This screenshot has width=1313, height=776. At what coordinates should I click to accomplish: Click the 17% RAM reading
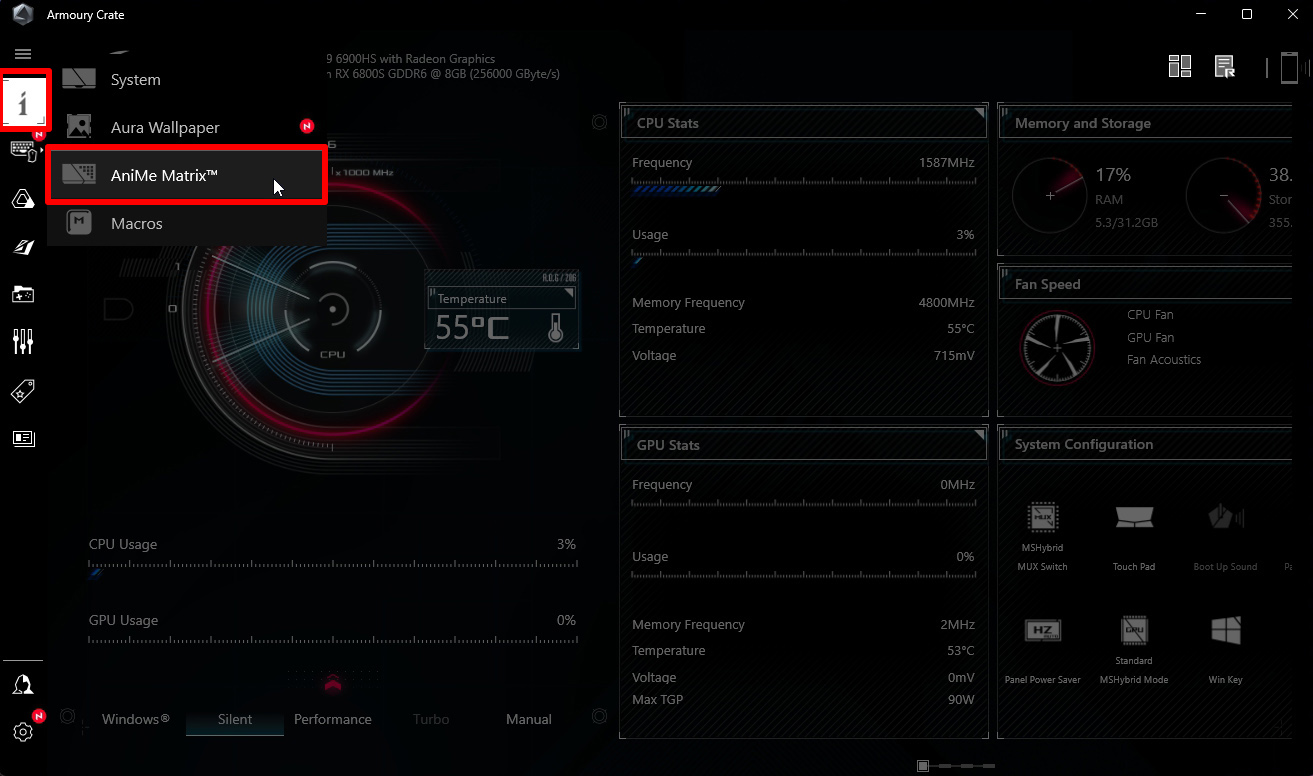(x=1112, y=175)
